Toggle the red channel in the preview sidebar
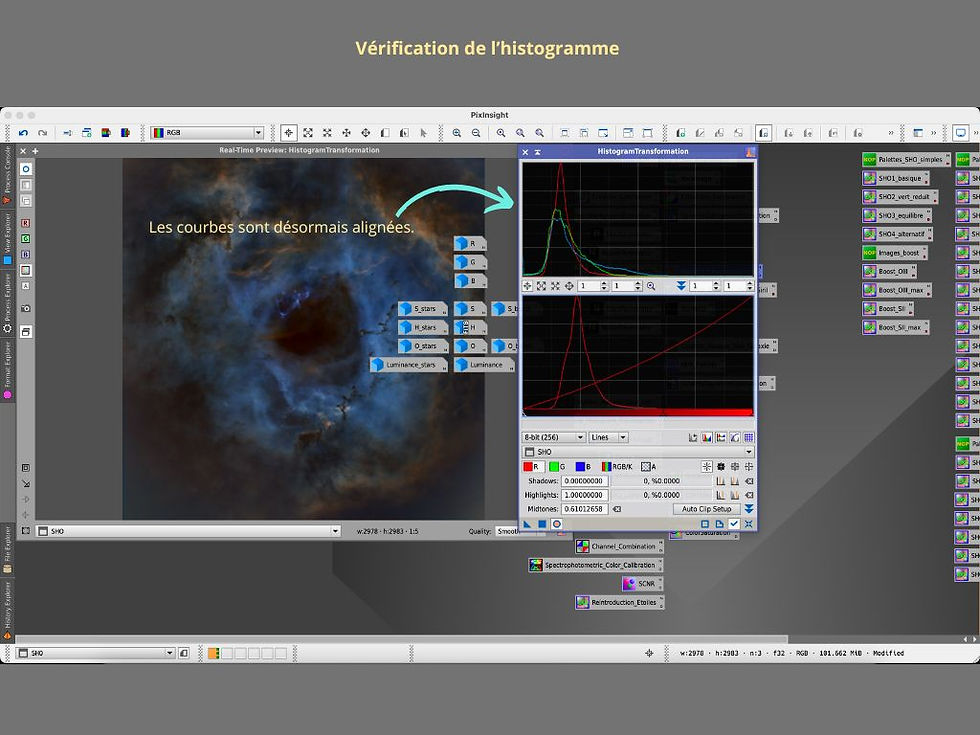This screenshot has height=735, width=980. (x=26, y=223)
